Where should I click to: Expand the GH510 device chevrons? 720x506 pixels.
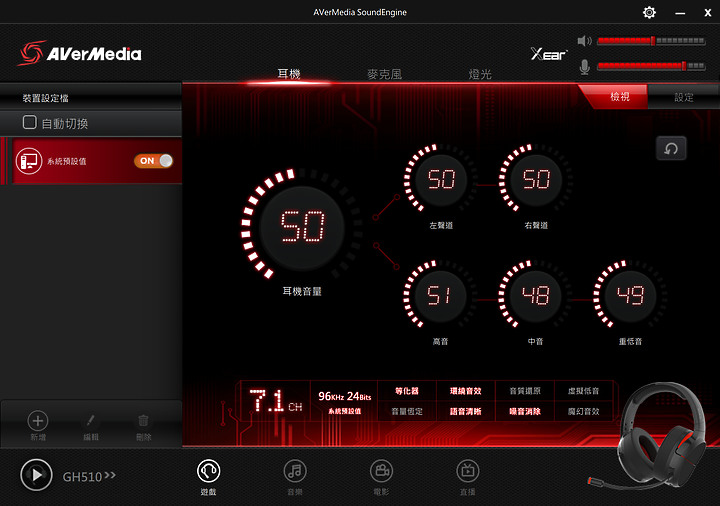point(110,475)
